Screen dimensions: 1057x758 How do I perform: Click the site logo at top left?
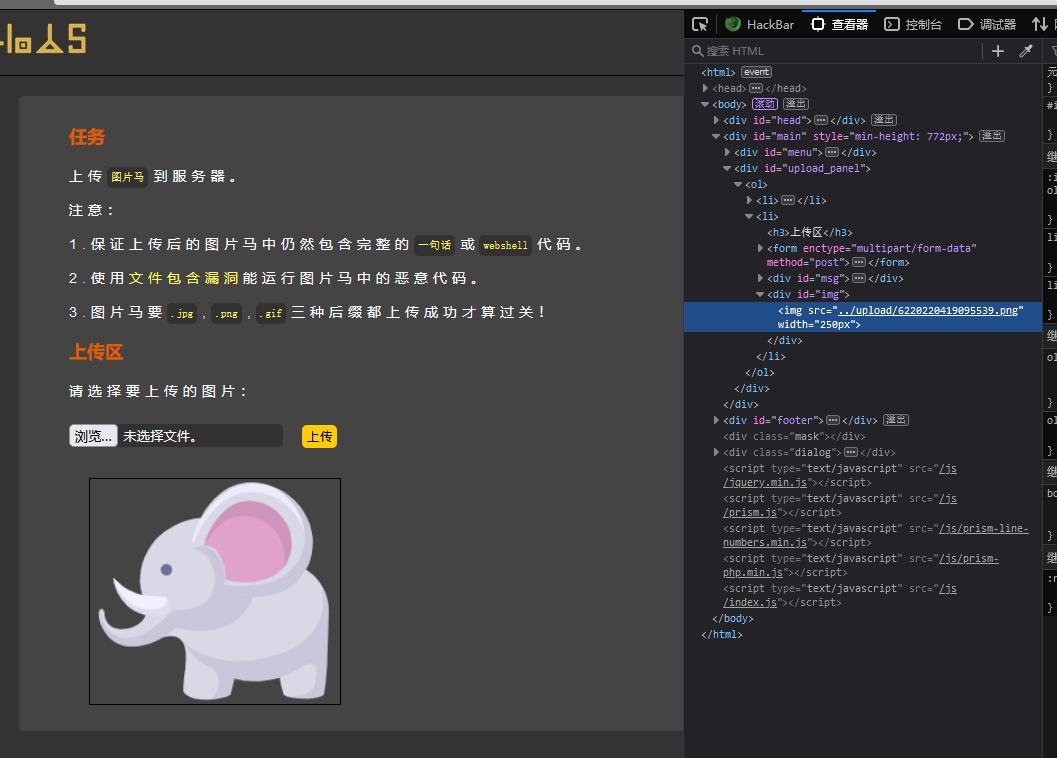click(43, 38)
